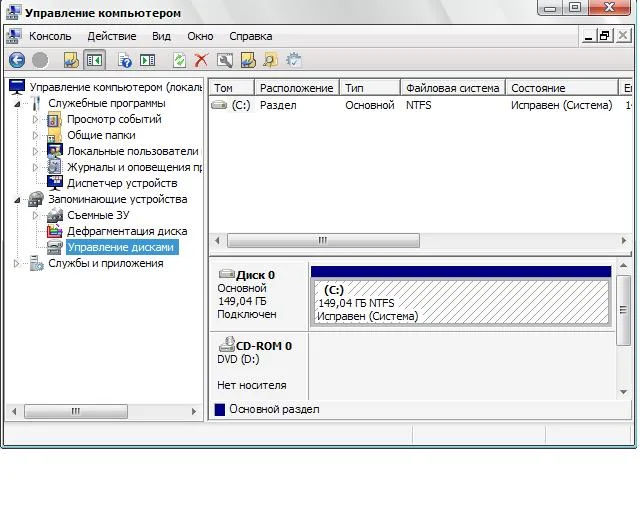Select Службы и приложения tree item
The image size is (640, 512).
click(x=106, y=263)
